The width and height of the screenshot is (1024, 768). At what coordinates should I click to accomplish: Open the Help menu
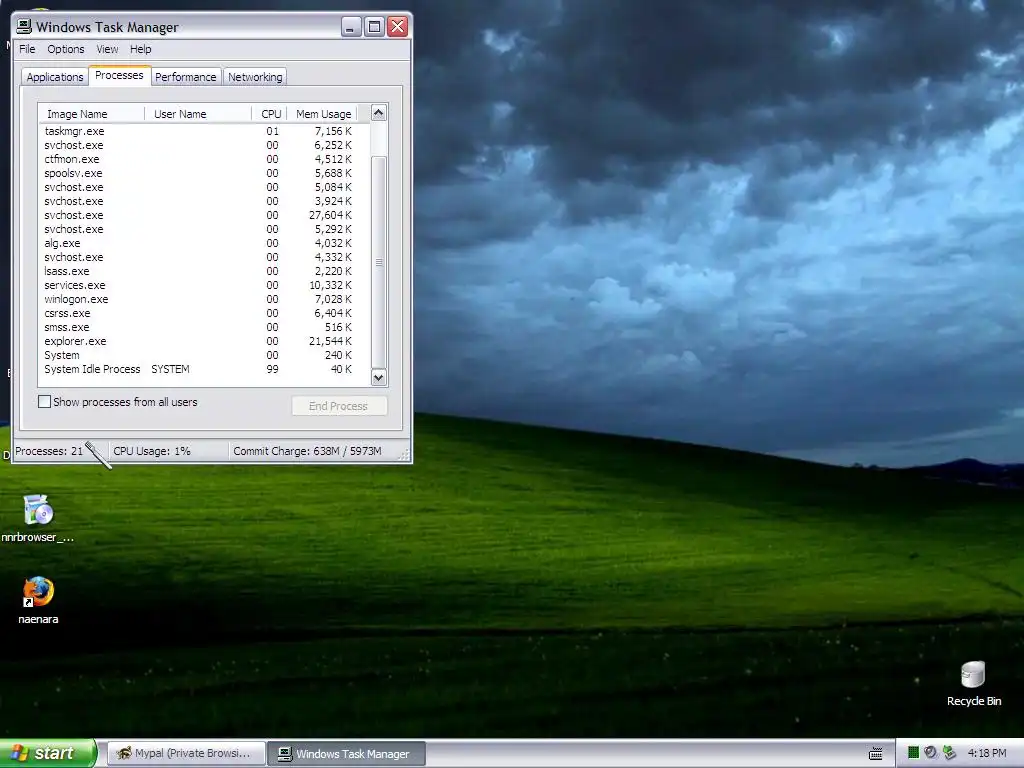(x=140, y=49)
